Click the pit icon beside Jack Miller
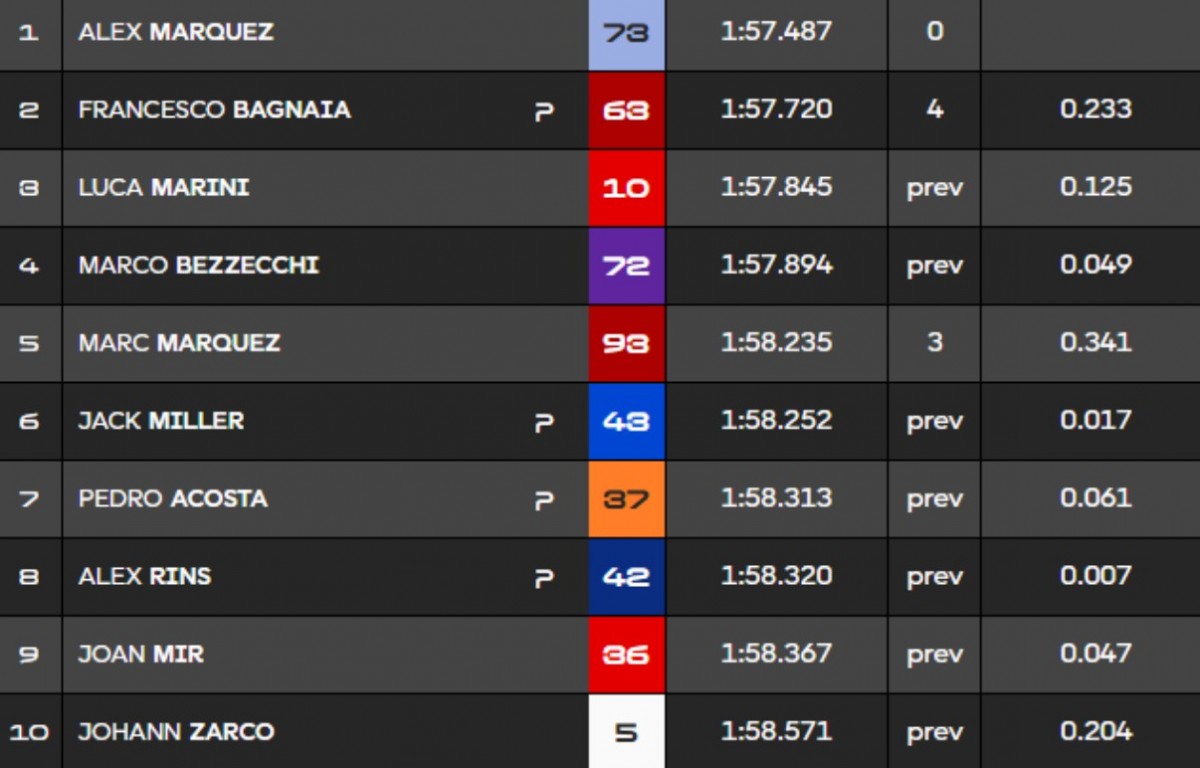Image resolution: width=1200 pixels, height=768 pixels. (544, 422)
